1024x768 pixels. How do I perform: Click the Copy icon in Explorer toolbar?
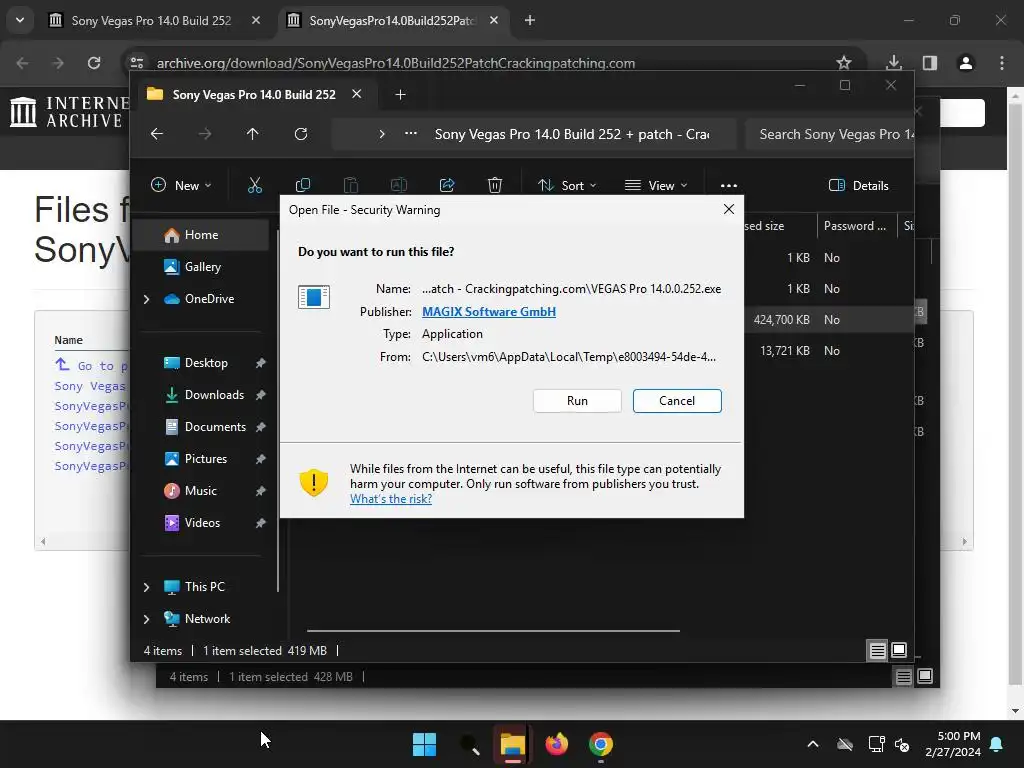tap(303, 185)
